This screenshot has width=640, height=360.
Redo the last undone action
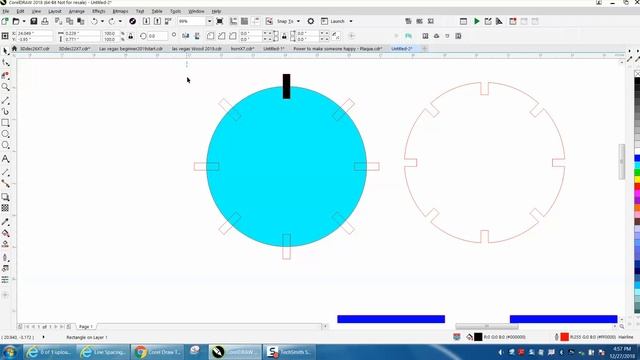point(112,21)
